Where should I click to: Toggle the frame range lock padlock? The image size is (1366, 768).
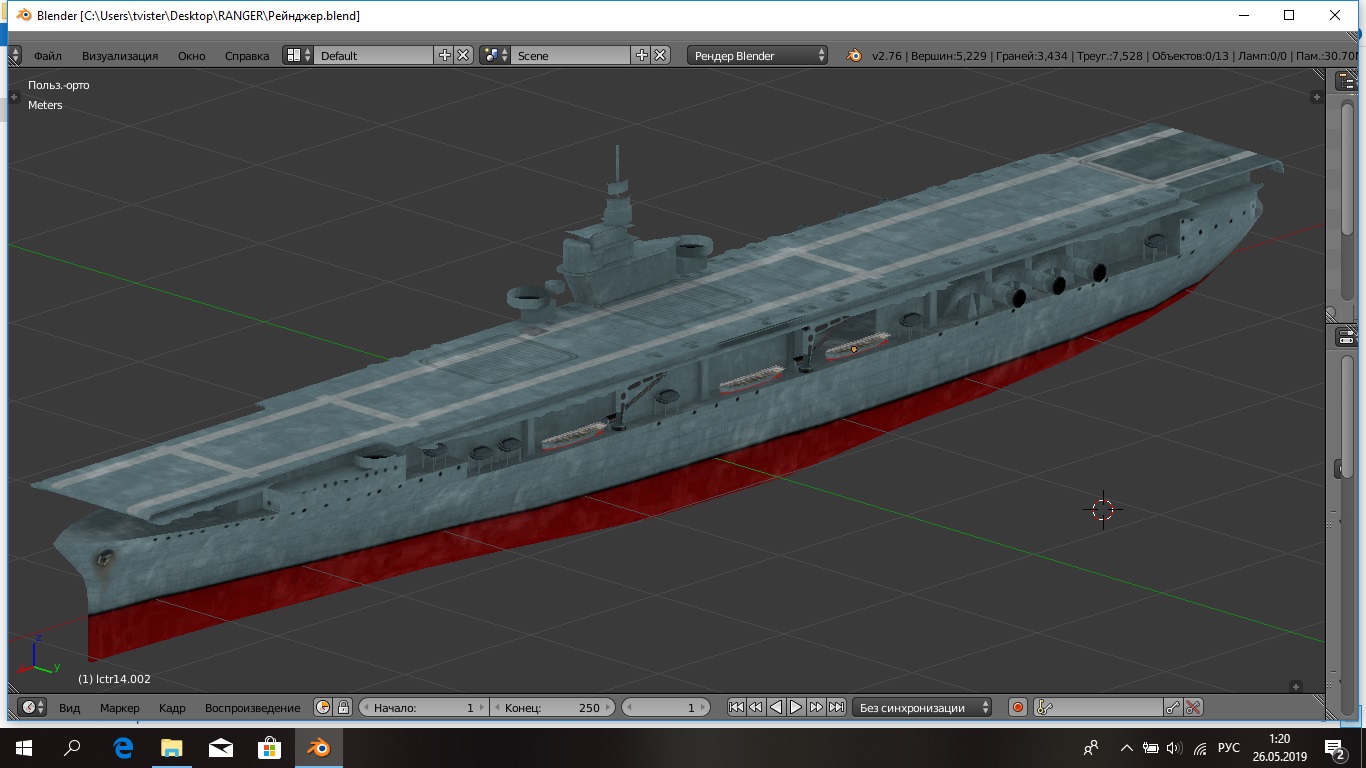point(343,707)
